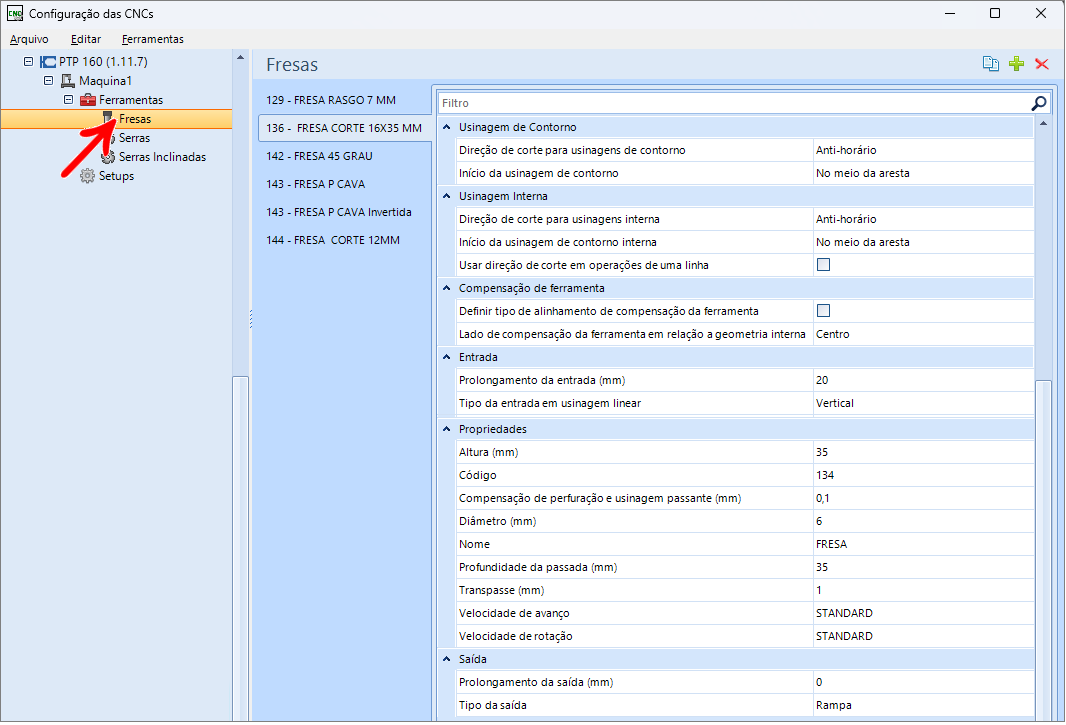This screenshot has width=1066, height=725.
Task: Click the Setups gear icon
Action: 87,176
